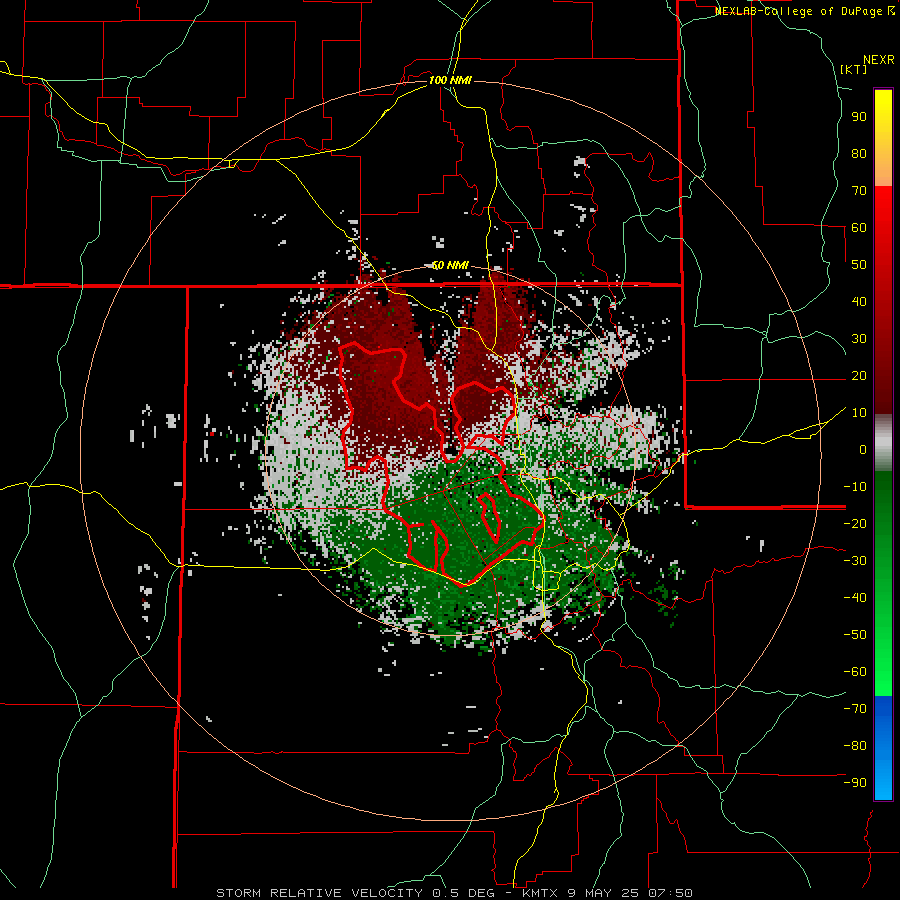
Task: Select the -70 scale value
Action: click(x=855, y=709)
